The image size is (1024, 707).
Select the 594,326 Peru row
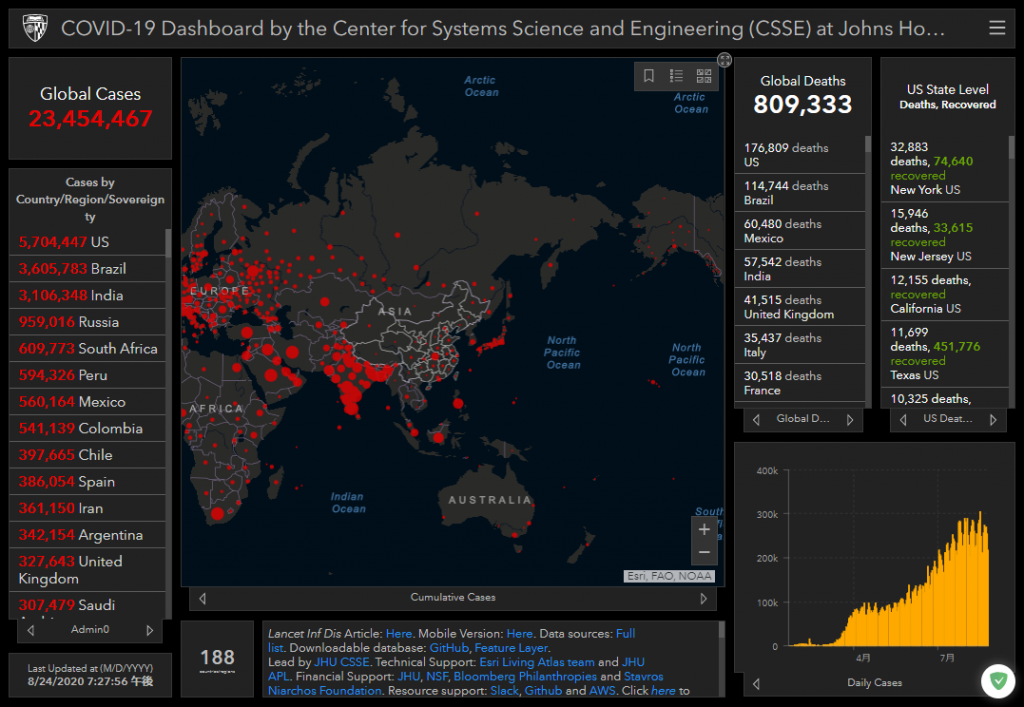pos(88,375)
